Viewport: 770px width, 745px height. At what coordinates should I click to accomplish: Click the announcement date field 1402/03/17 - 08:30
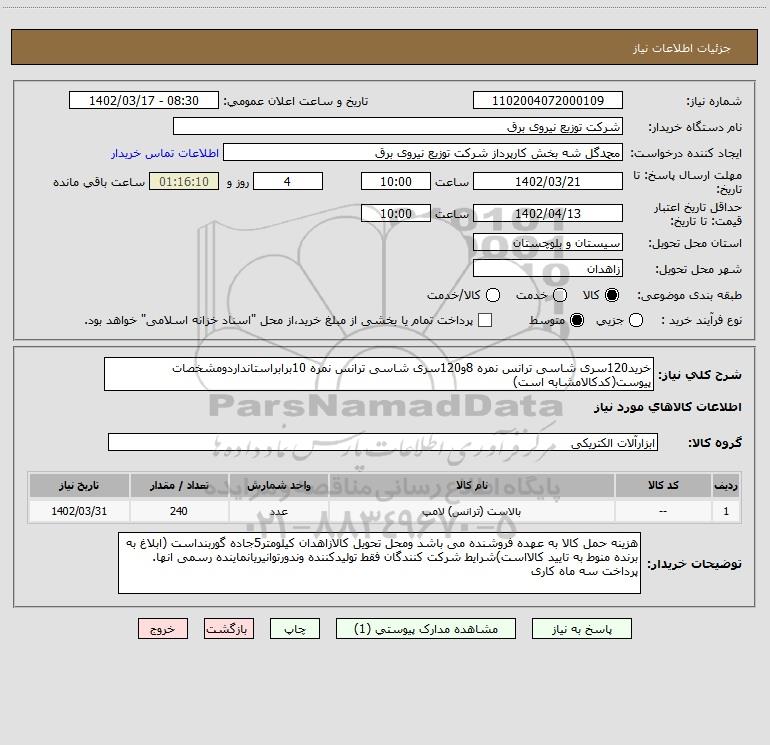[x=144, y=101]
